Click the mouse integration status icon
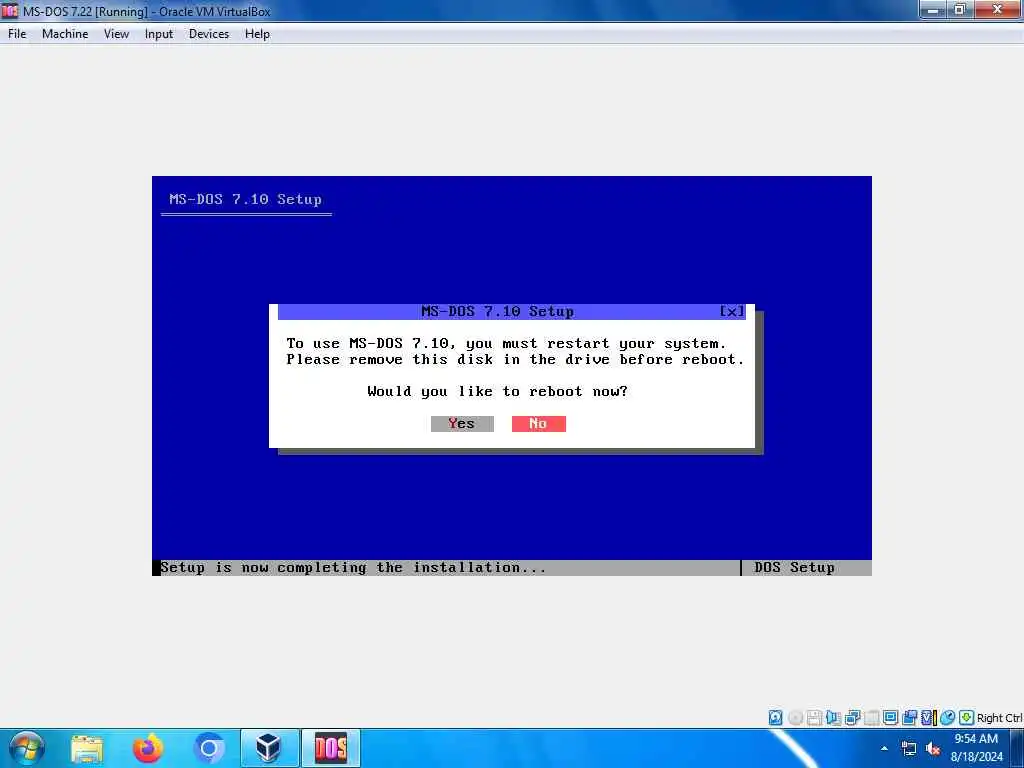The width and height of the screenshot is (1024, 768). [x=948, y=718]
